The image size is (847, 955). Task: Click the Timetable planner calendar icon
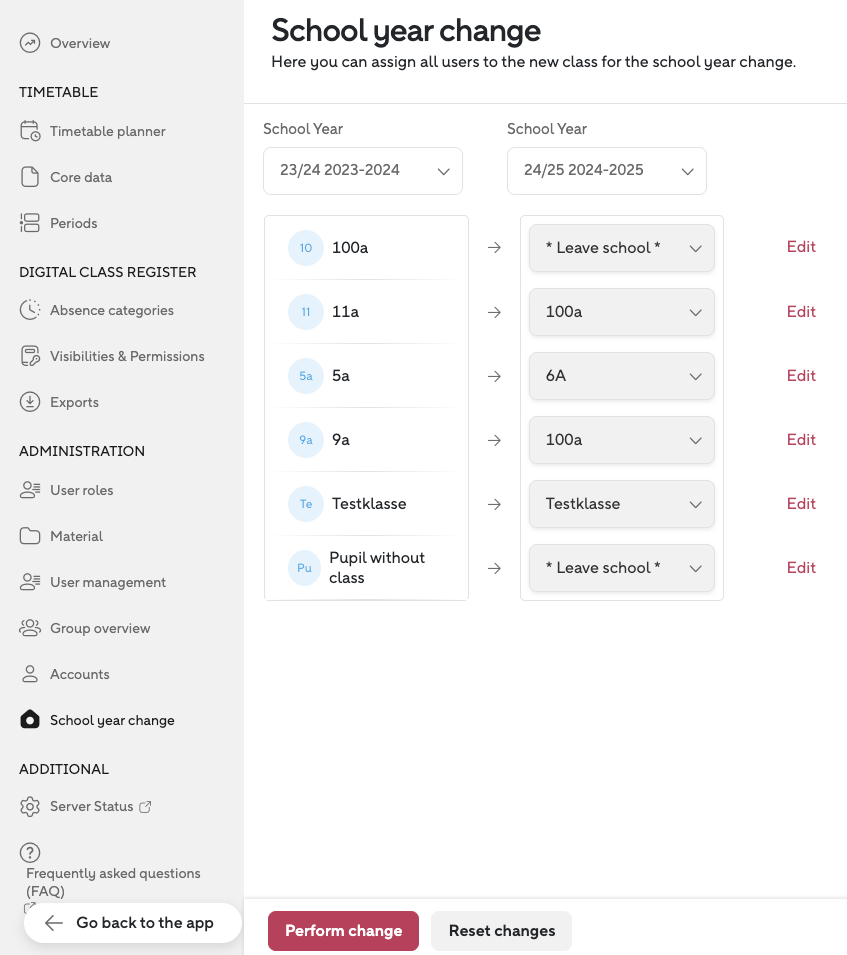click(x=30, y=131)
